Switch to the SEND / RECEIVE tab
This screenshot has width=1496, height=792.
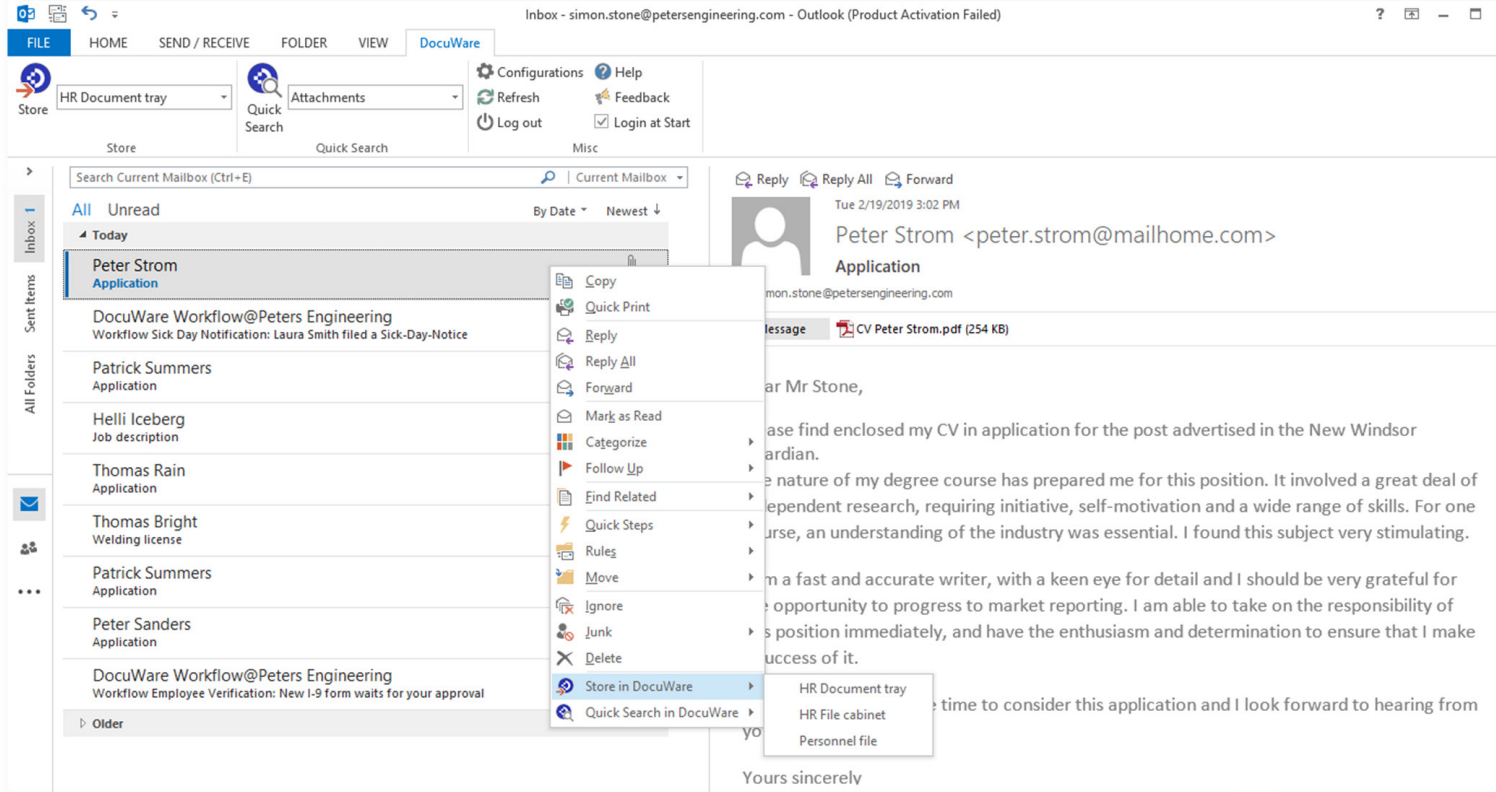tap(204, 43)
